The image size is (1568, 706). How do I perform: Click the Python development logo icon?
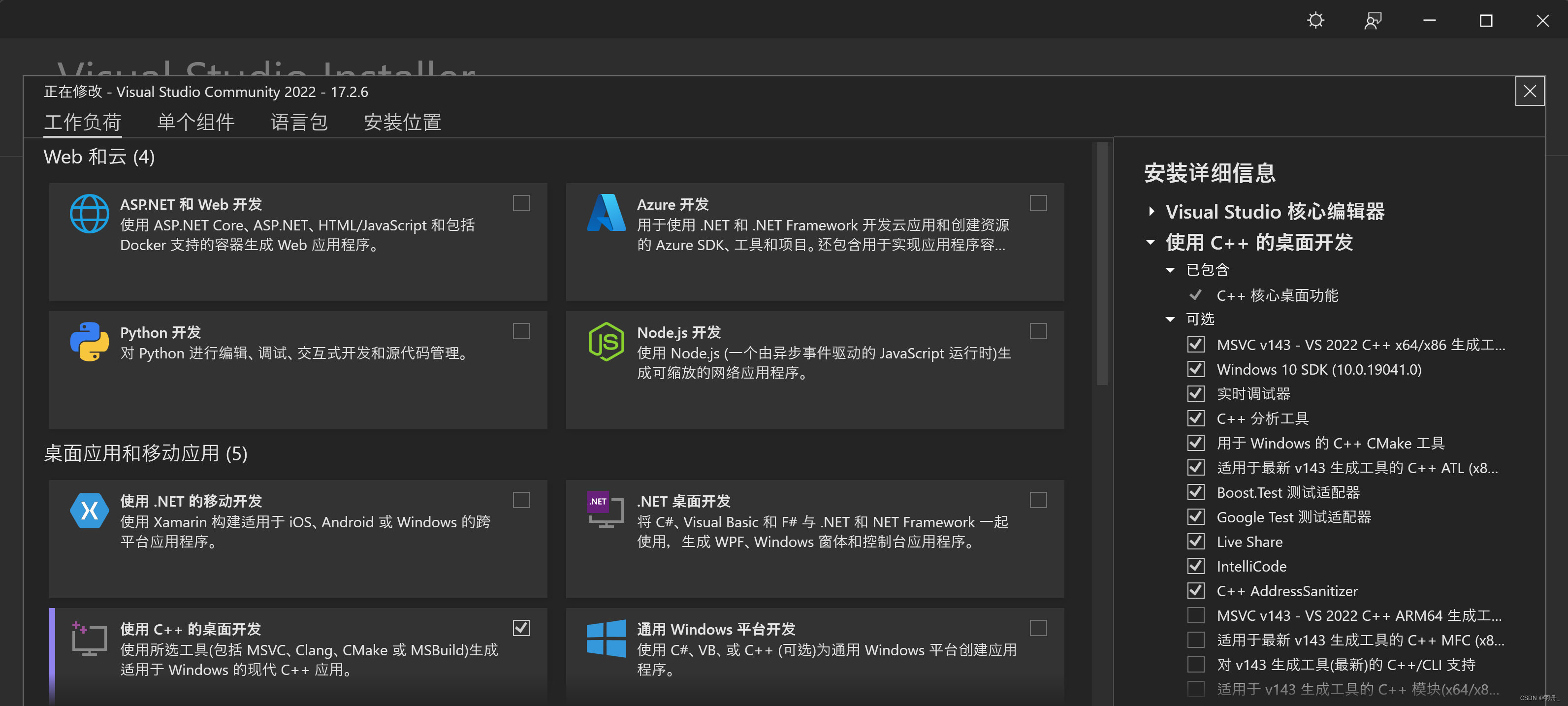90,342
